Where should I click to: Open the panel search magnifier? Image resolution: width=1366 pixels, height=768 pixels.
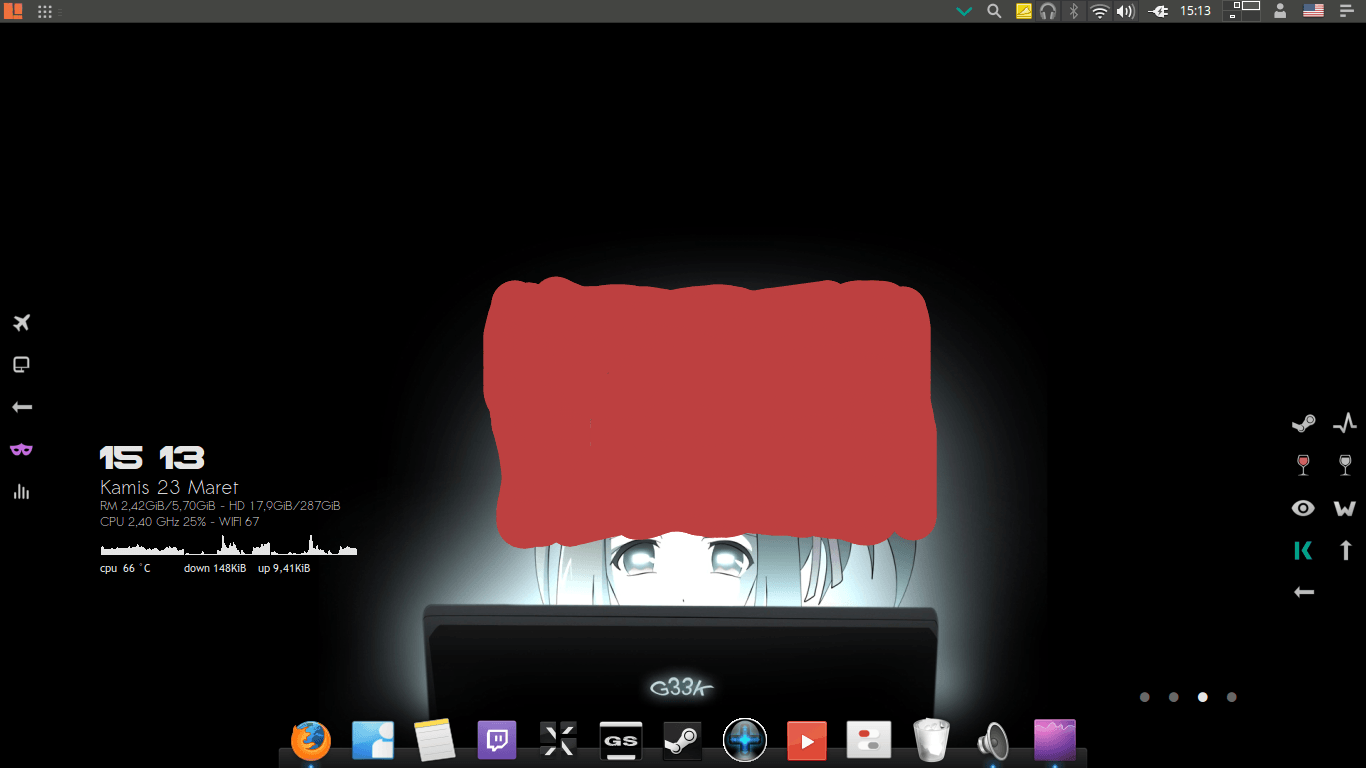click(994, 11)
